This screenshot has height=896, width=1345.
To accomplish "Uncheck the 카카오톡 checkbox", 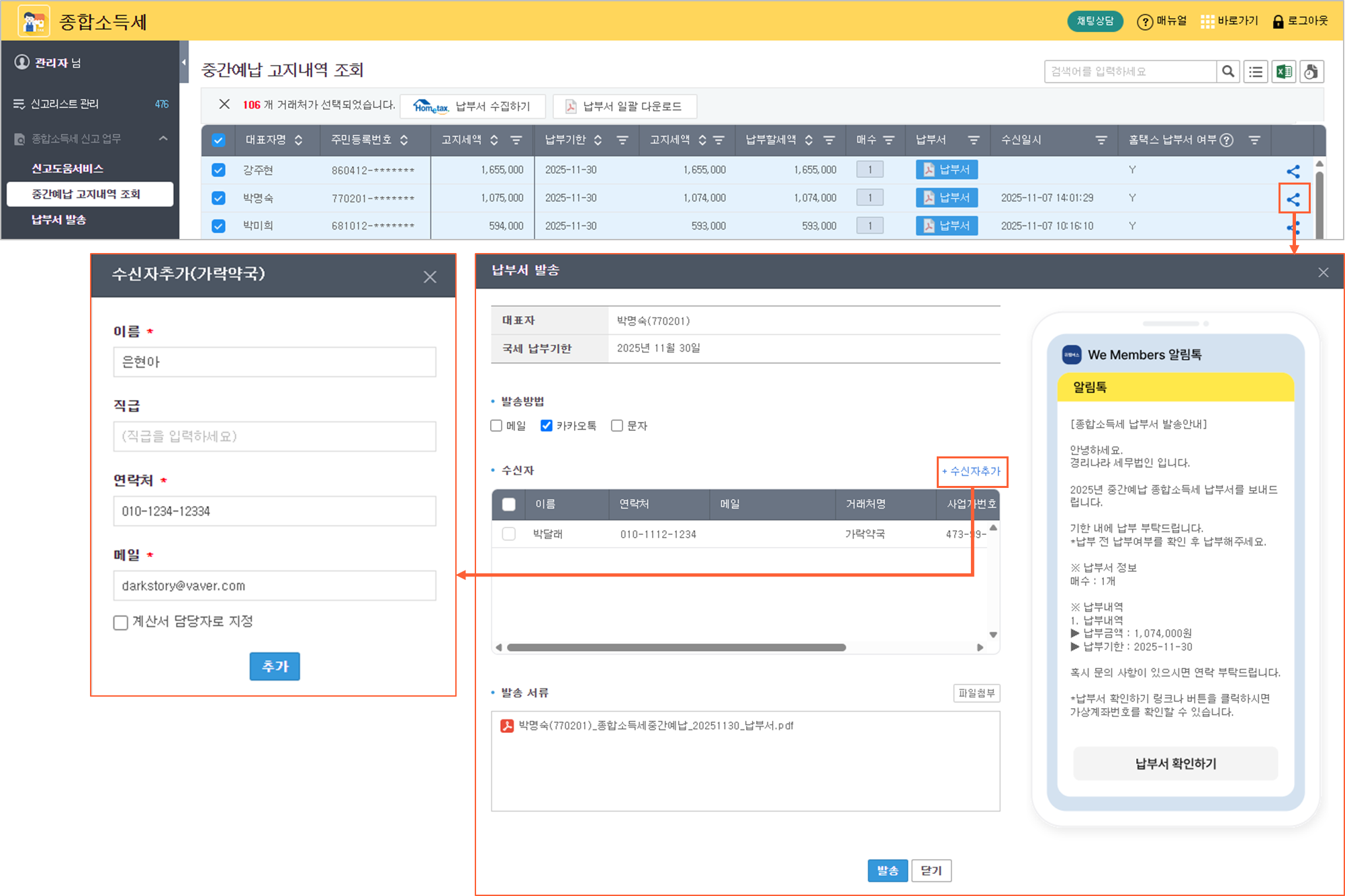I will (x=547, y=426).
